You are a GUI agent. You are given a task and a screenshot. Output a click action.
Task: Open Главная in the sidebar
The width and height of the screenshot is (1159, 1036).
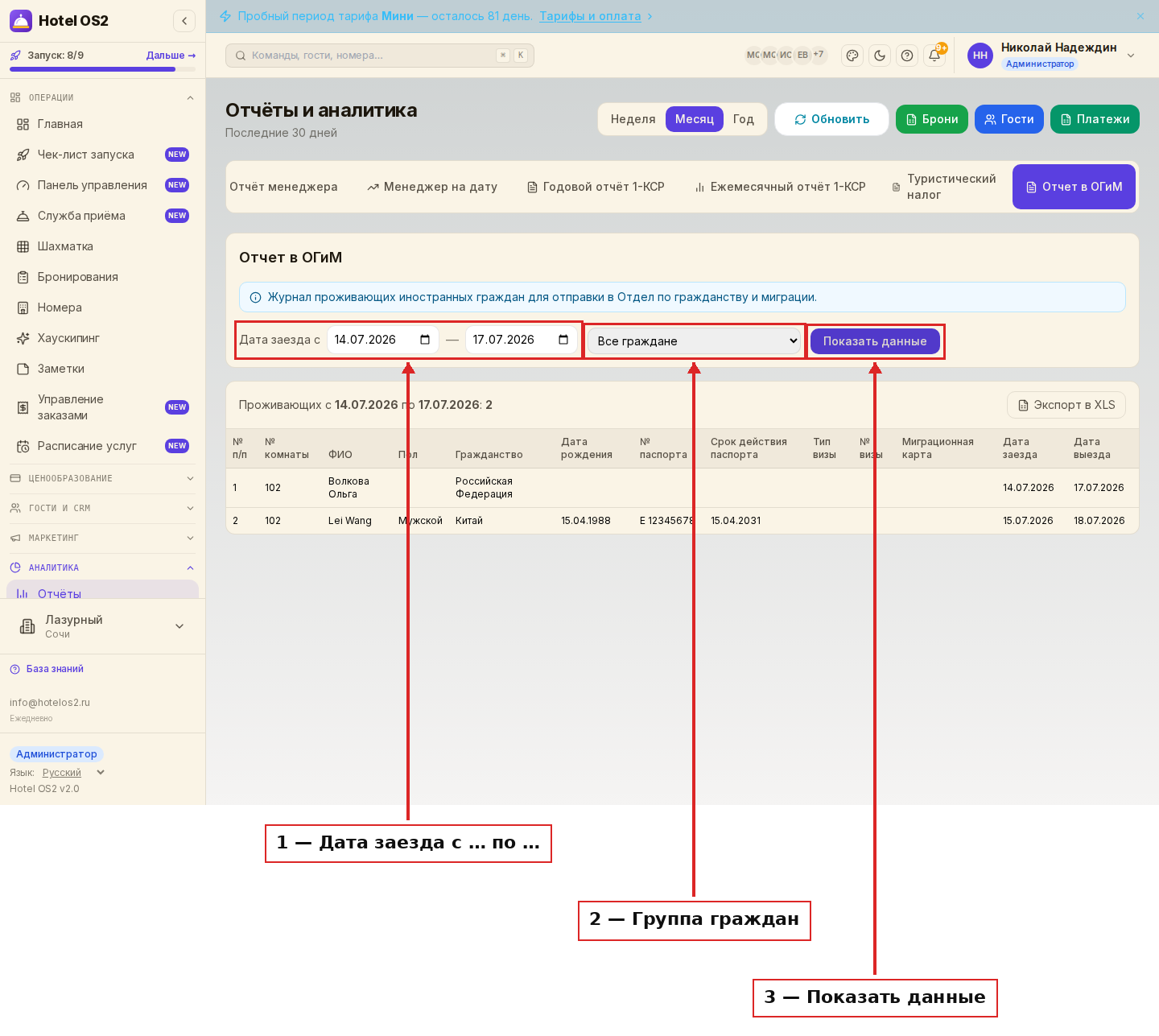point(103,124)
